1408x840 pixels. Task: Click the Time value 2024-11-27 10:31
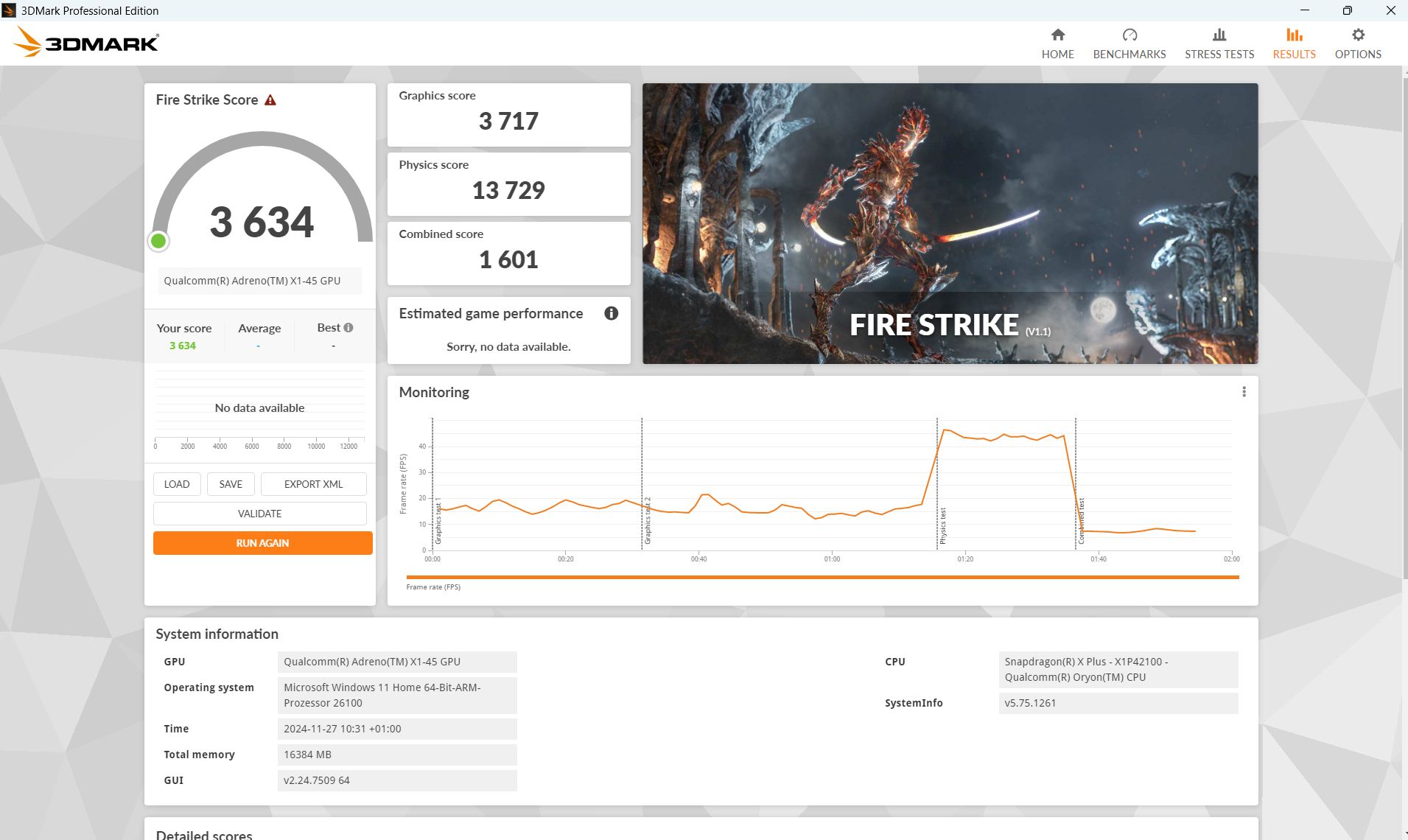[x=397, y=729]
